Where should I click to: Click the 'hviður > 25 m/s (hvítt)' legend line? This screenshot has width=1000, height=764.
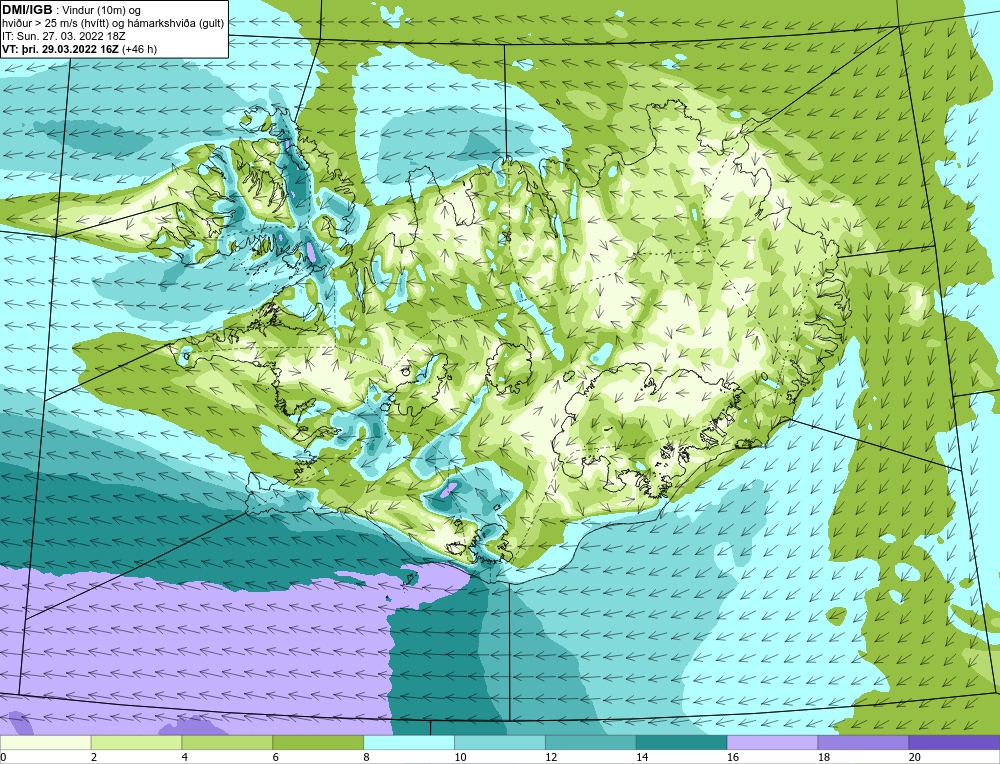pyautogui.click(x=55, y=23)
